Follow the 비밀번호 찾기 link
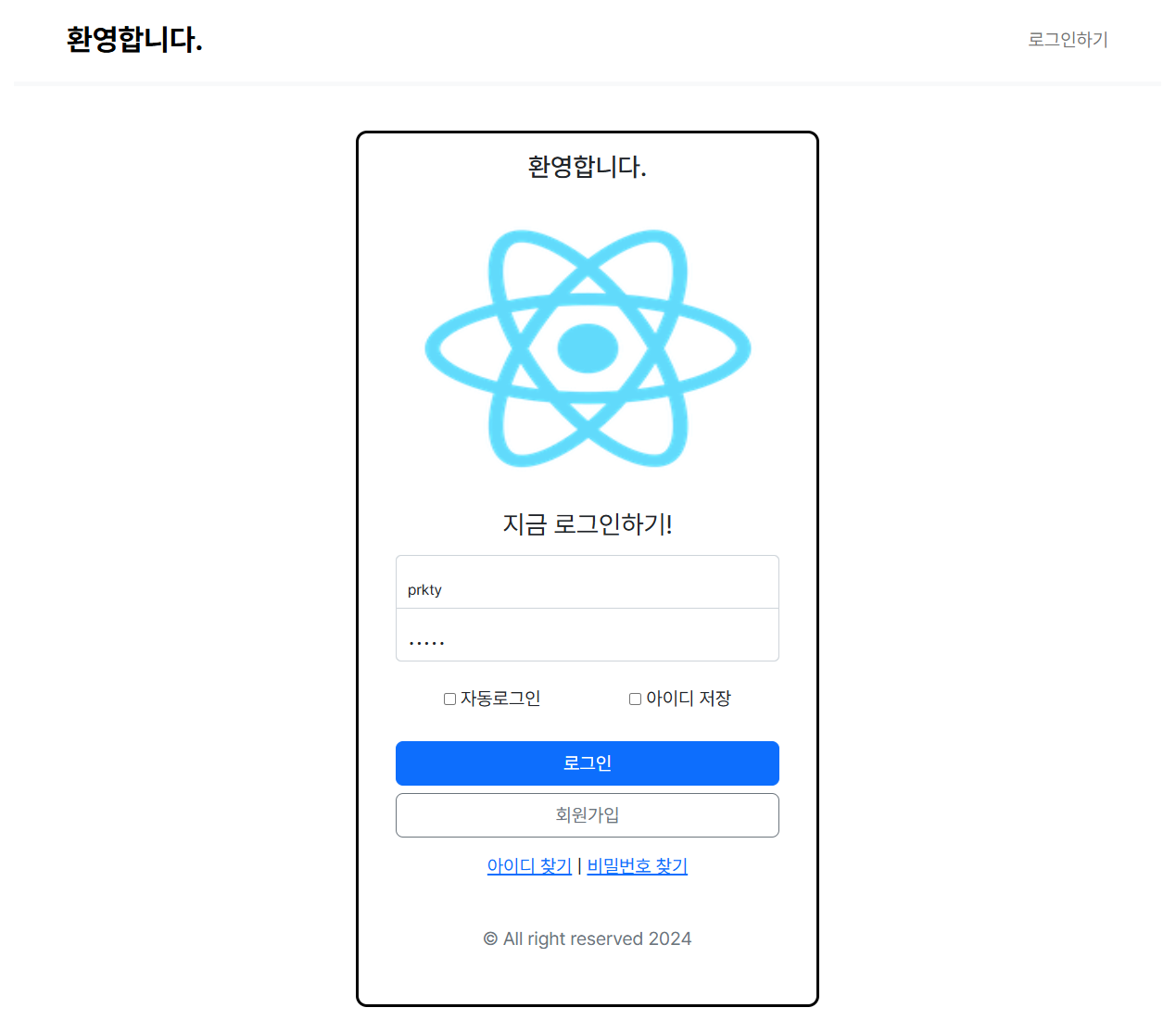Screen dimensions: 1176x1033 tap(638, 866)
